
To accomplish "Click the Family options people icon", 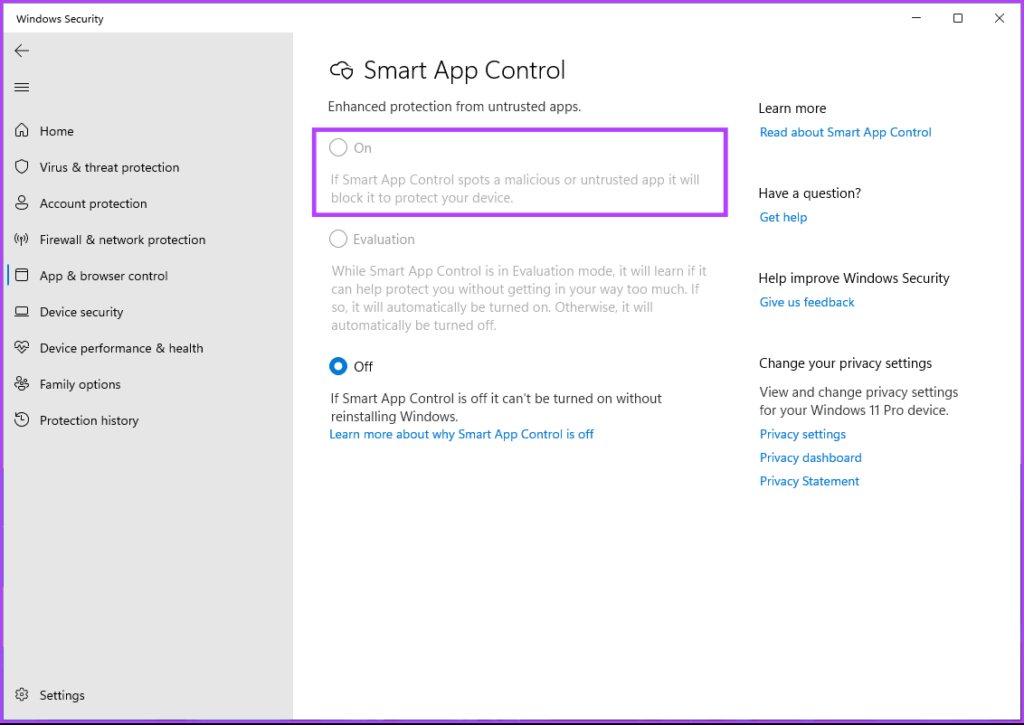I will point(22,384).
